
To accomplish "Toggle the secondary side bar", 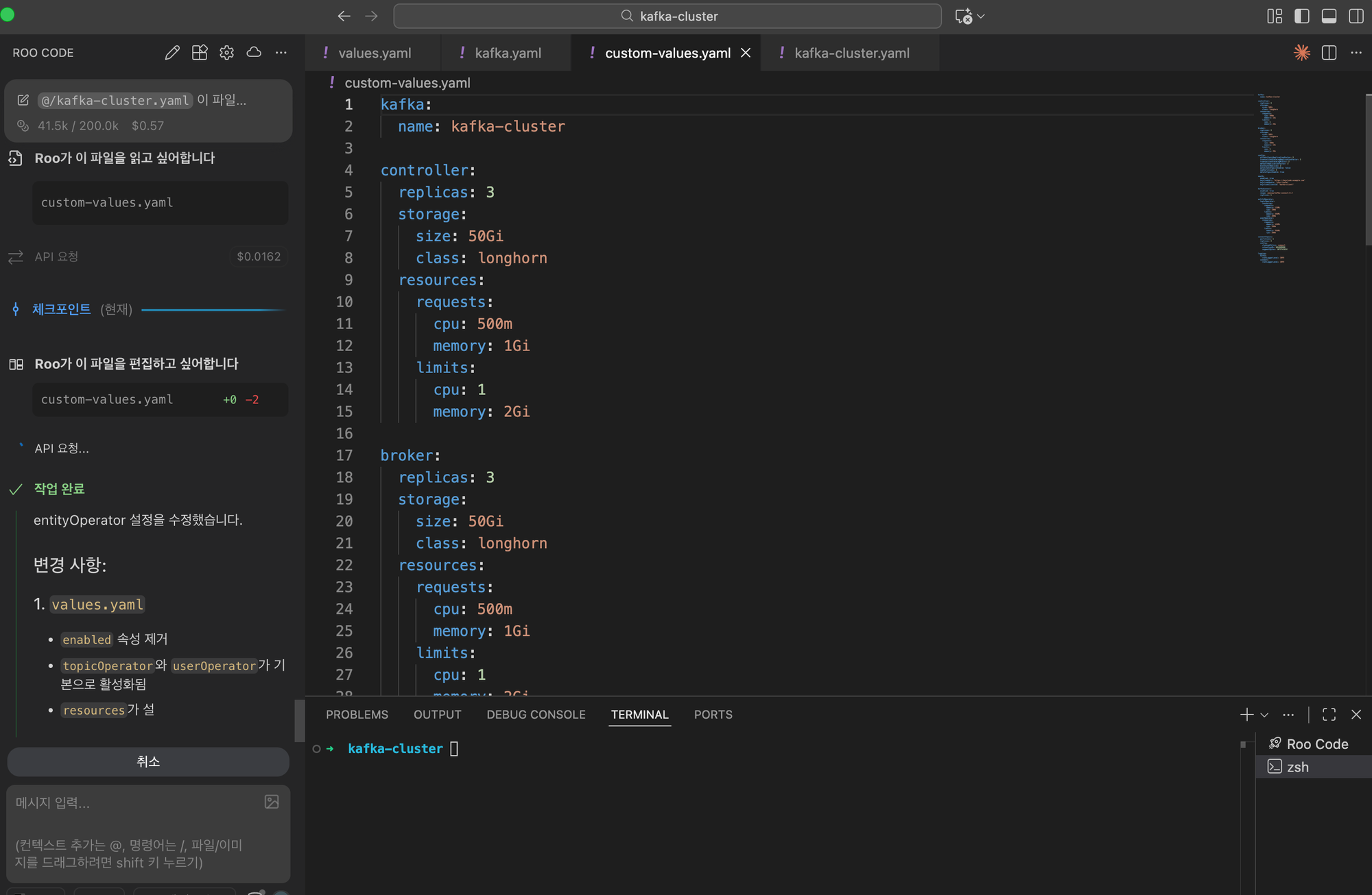I will tap(1356, 16).
